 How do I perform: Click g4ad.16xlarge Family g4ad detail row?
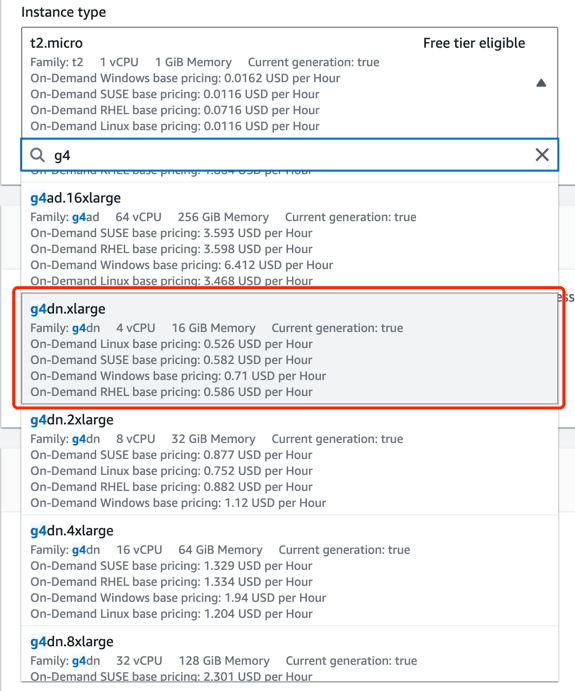(223, 217)
